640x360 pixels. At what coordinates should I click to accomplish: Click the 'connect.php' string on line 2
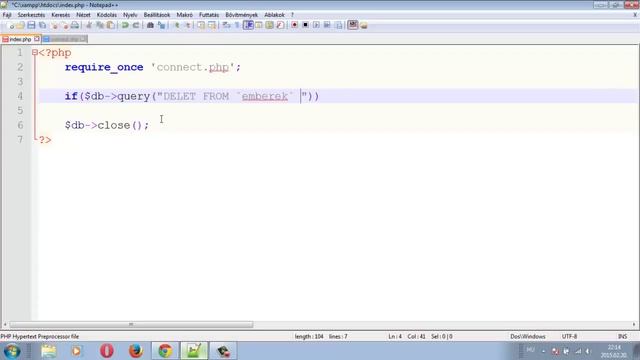[x=192, y=67]
